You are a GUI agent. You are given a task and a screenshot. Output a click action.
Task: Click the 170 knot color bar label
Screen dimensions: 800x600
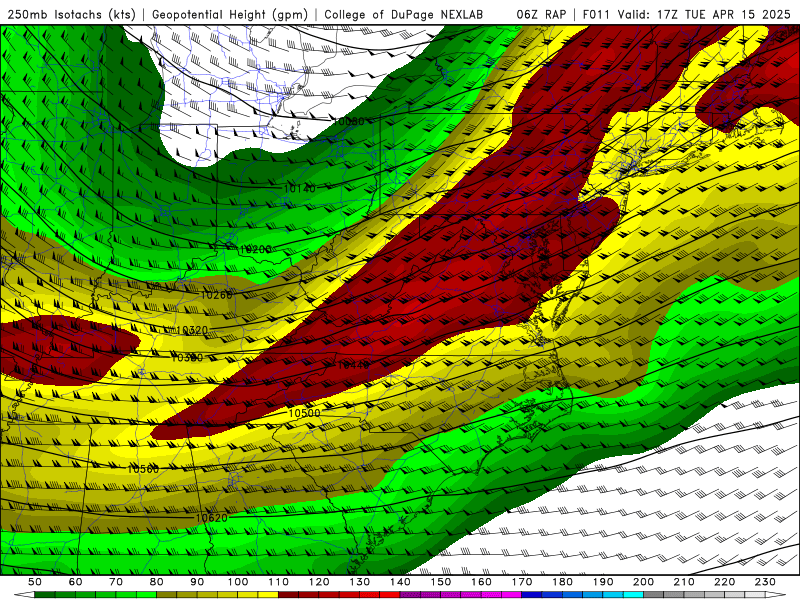pyautogui.click(x=521, y=582)
